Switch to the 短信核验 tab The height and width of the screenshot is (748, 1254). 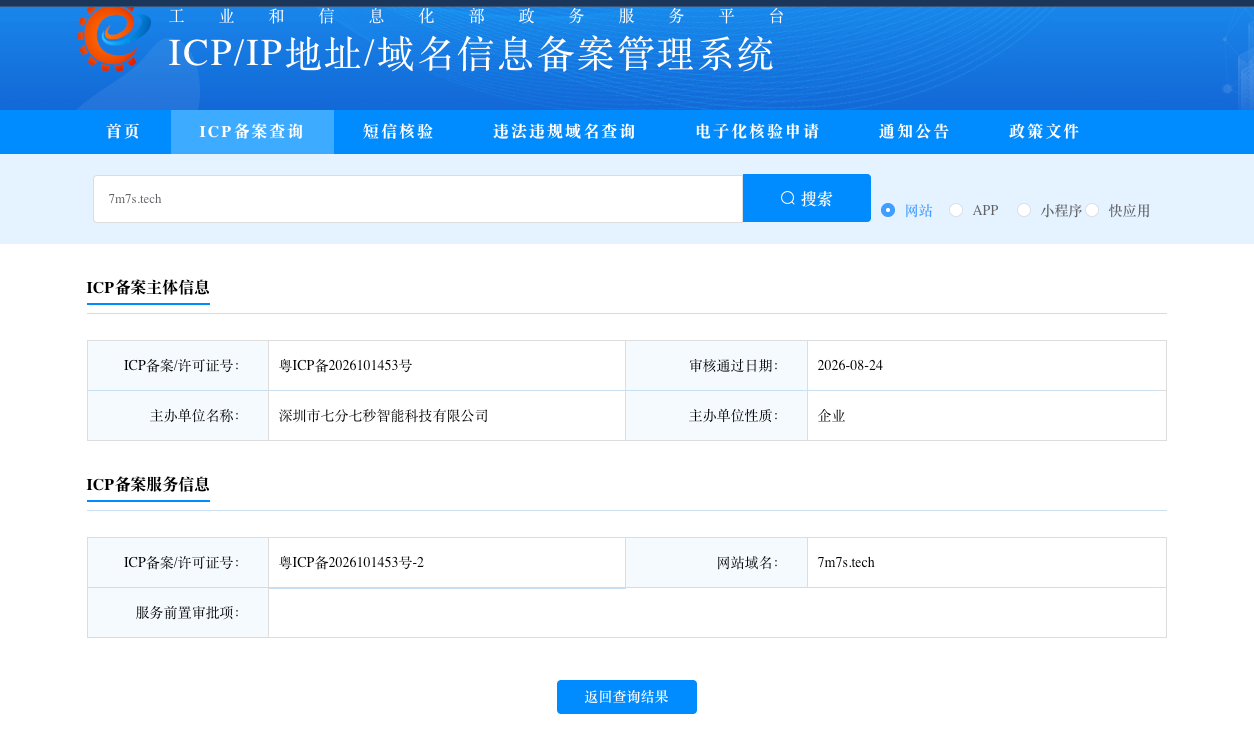[x=399, y=132]
